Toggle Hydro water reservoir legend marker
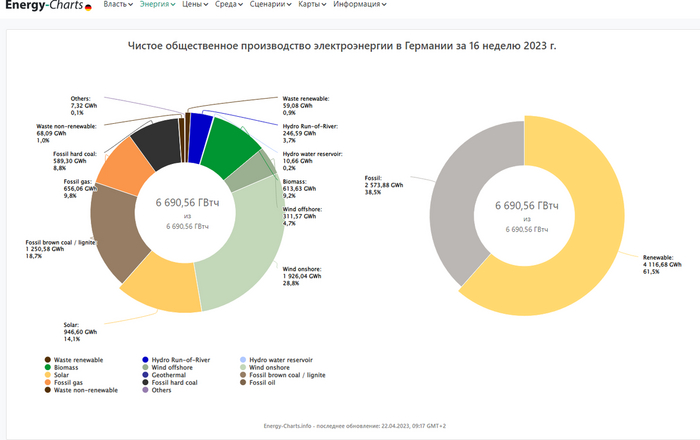This screenshot has width=700, height=440. [245, 359]
